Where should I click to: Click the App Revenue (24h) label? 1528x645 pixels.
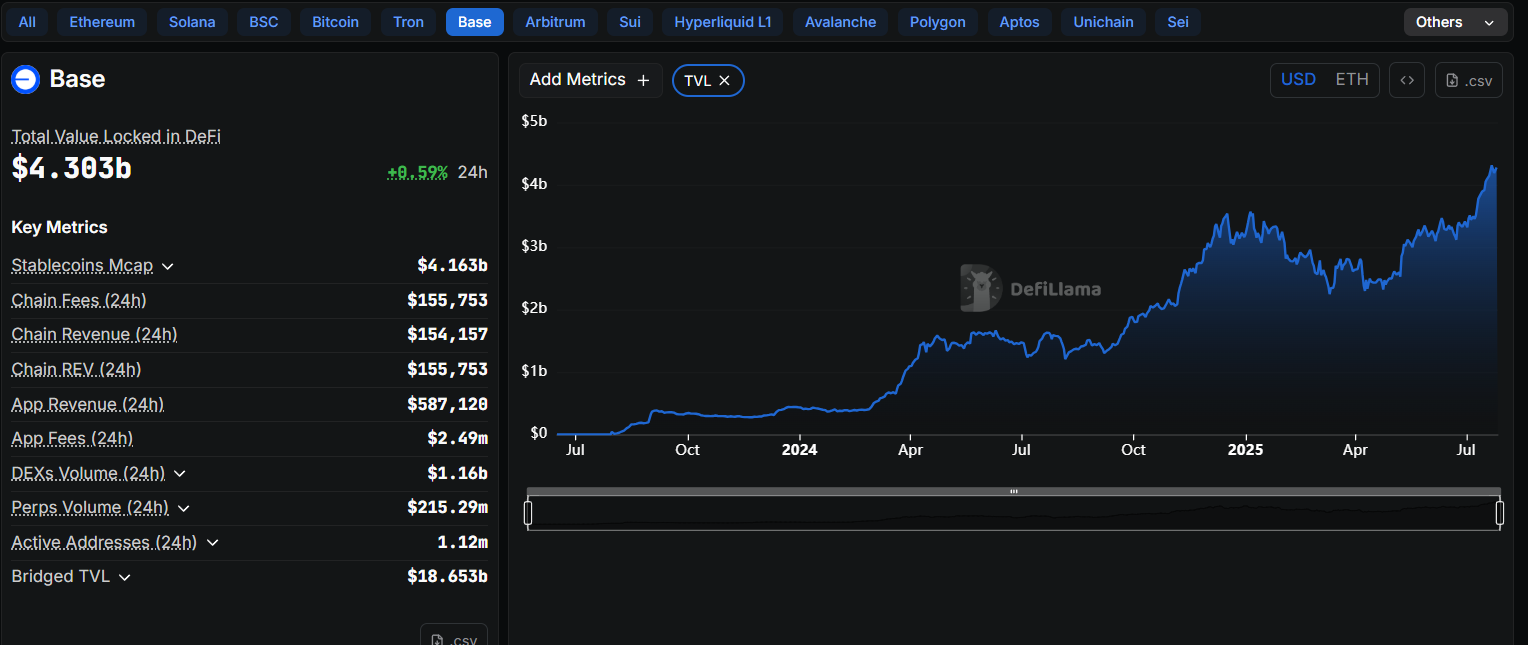click(87, 405)
